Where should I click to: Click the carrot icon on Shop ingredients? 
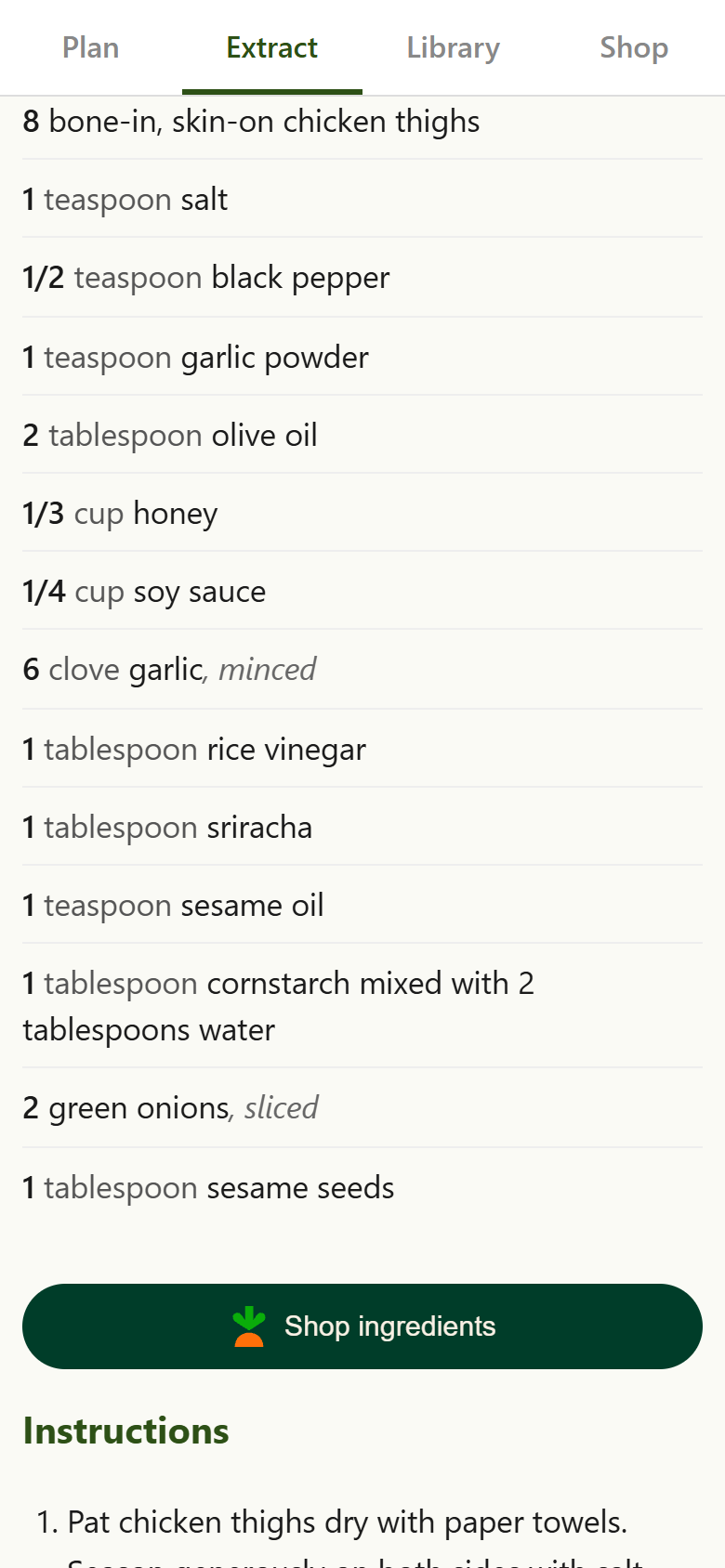tap(249, 1326)
